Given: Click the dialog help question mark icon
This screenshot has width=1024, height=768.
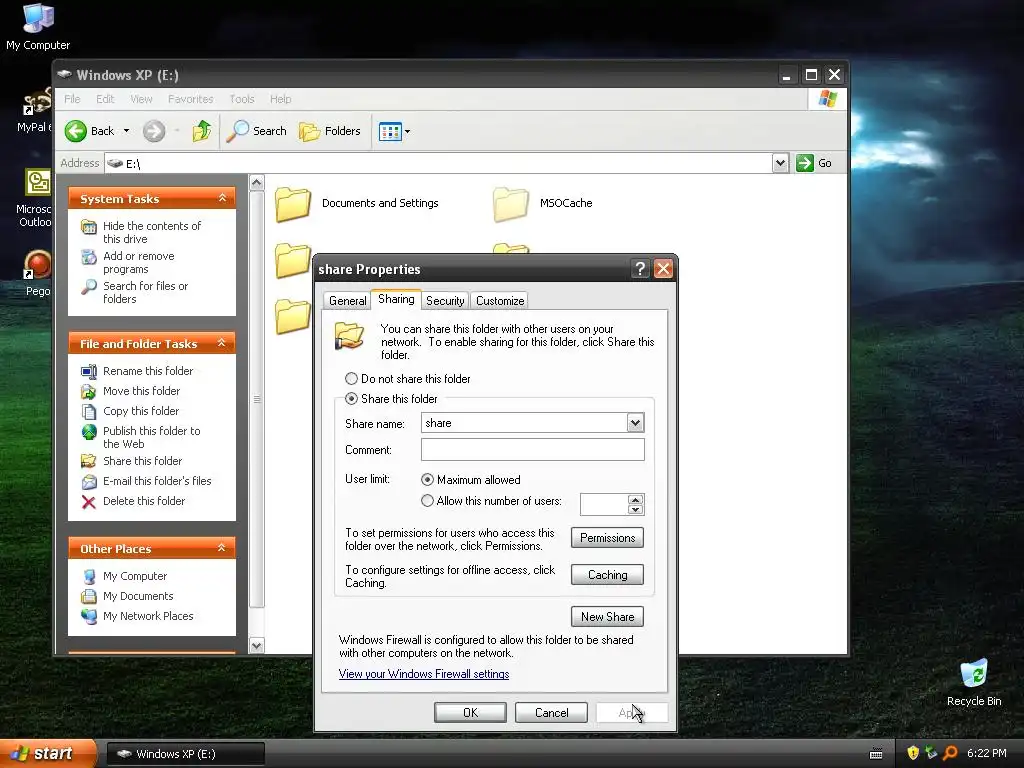Looking at the screenshot, I should pos(640,268).
